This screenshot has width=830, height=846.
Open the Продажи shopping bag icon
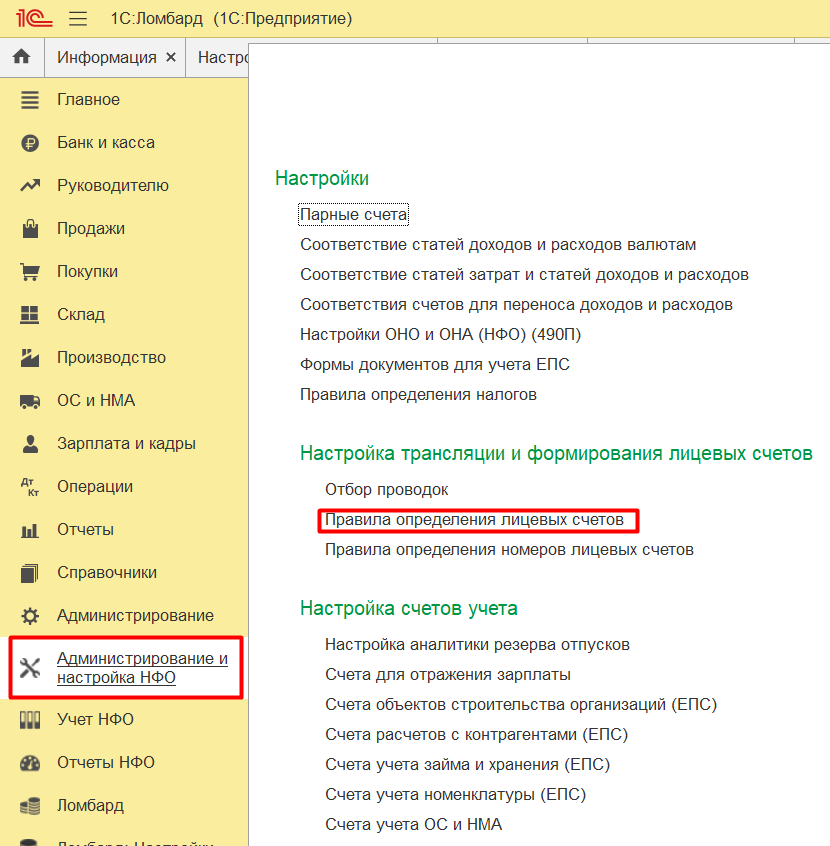pyautogui.click(x=30, y=229)
